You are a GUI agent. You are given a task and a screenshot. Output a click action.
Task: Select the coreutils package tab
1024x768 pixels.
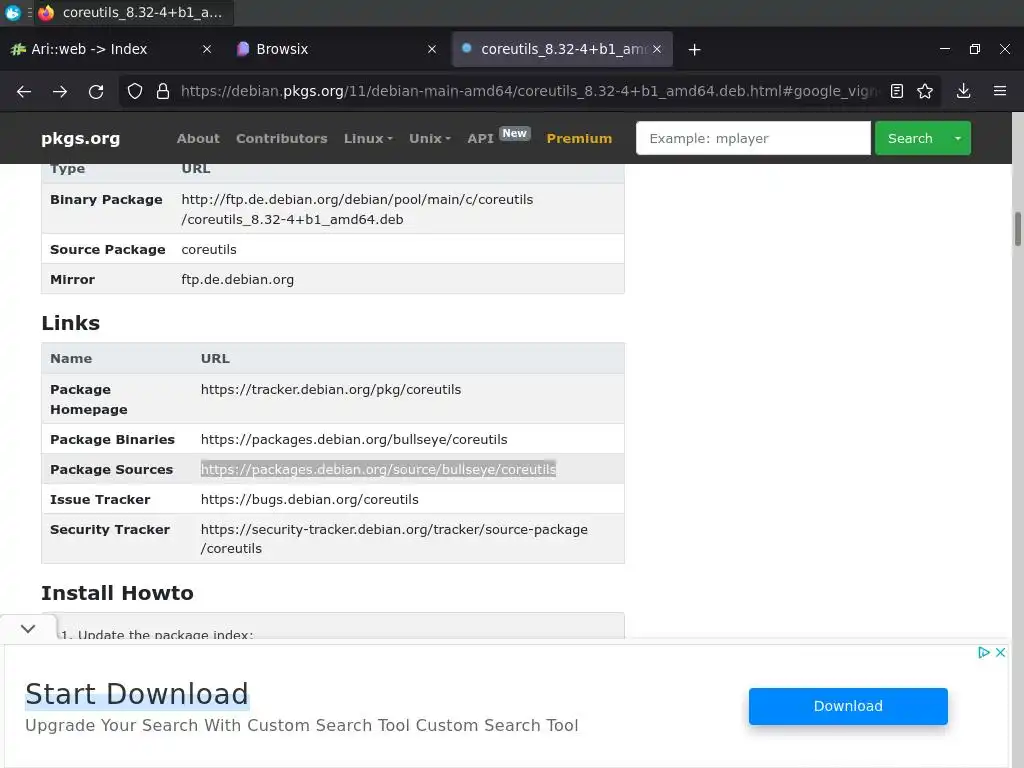click(x=563, y=49)
